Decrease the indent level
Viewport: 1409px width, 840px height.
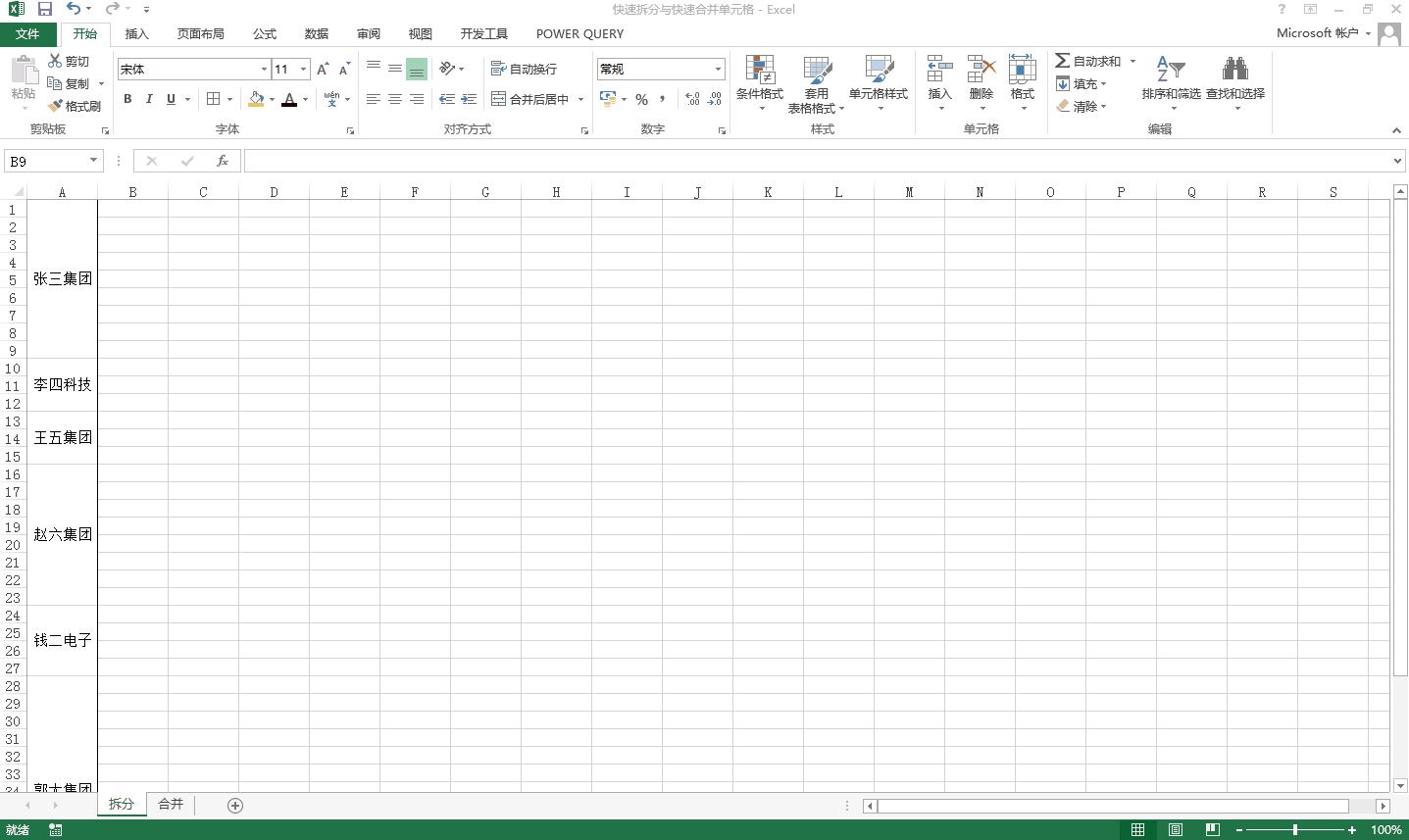(447, 99)
